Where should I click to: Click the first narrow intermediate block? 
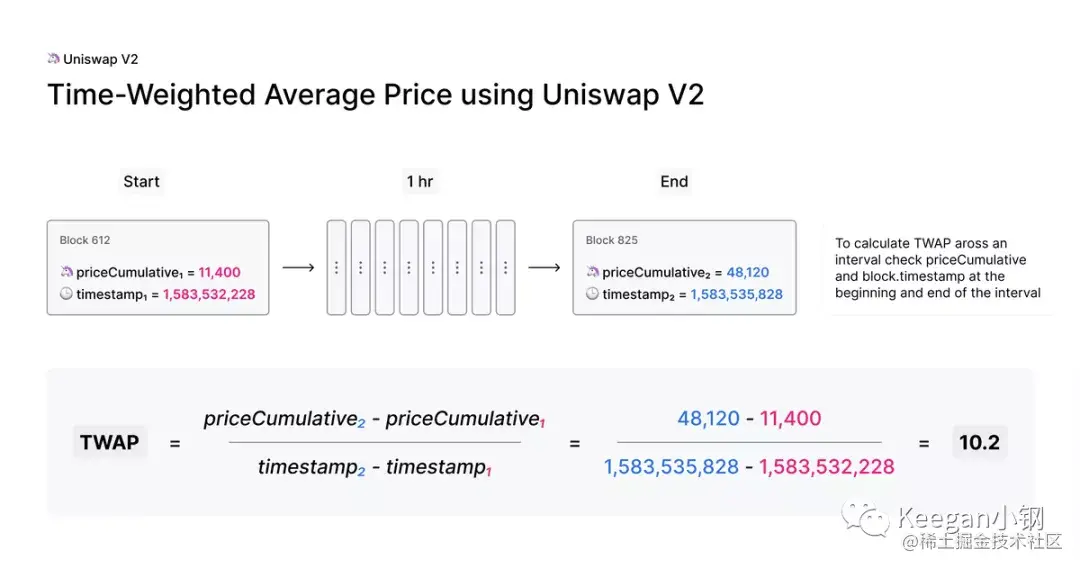coord(336,267)
